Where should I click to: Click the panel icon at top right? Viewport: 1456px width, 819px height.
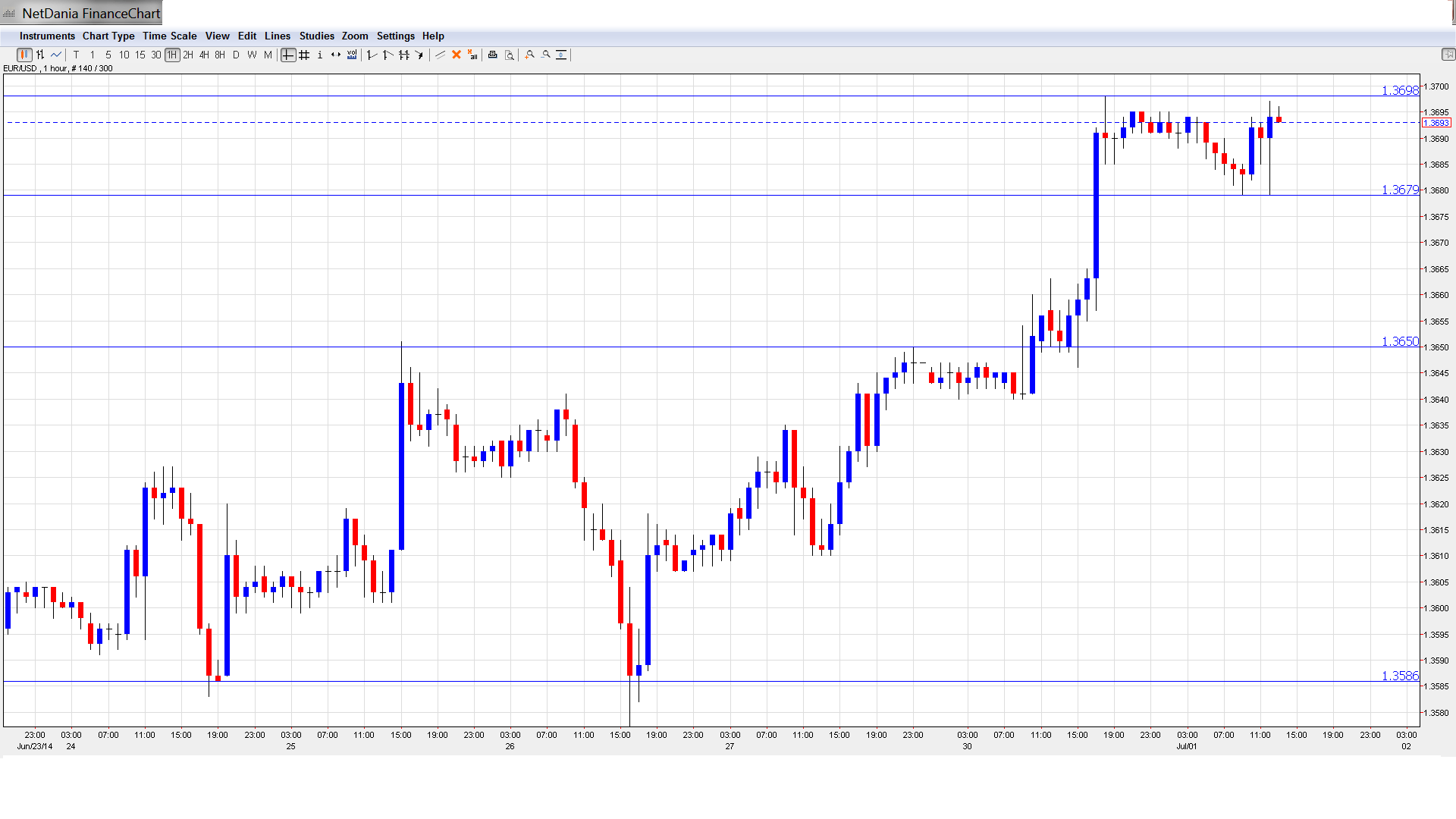[1448, 54]
